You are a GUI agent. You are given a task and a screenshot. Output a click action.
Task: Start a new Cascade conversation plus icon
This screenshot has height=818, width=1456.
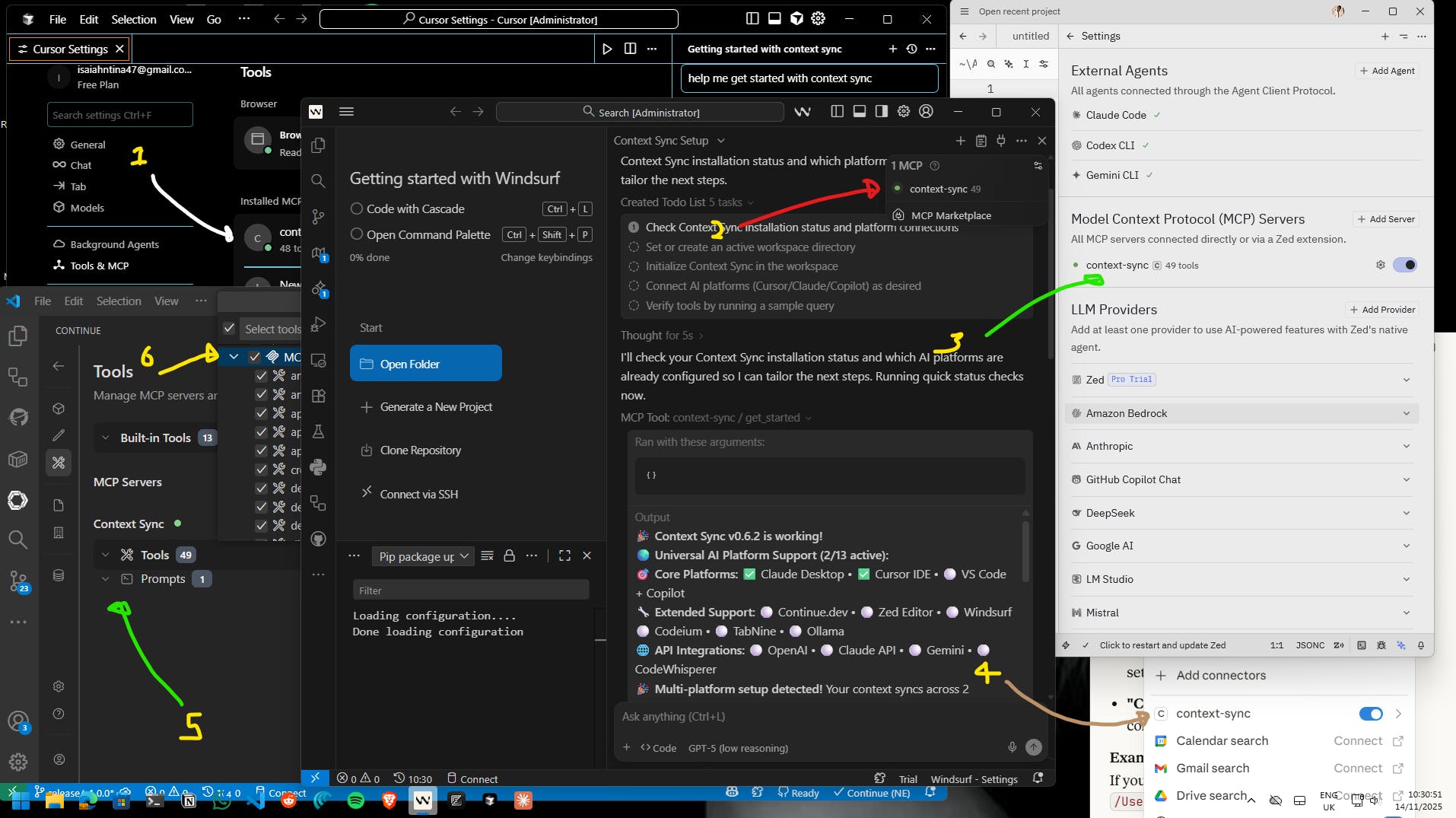point(960,141)
